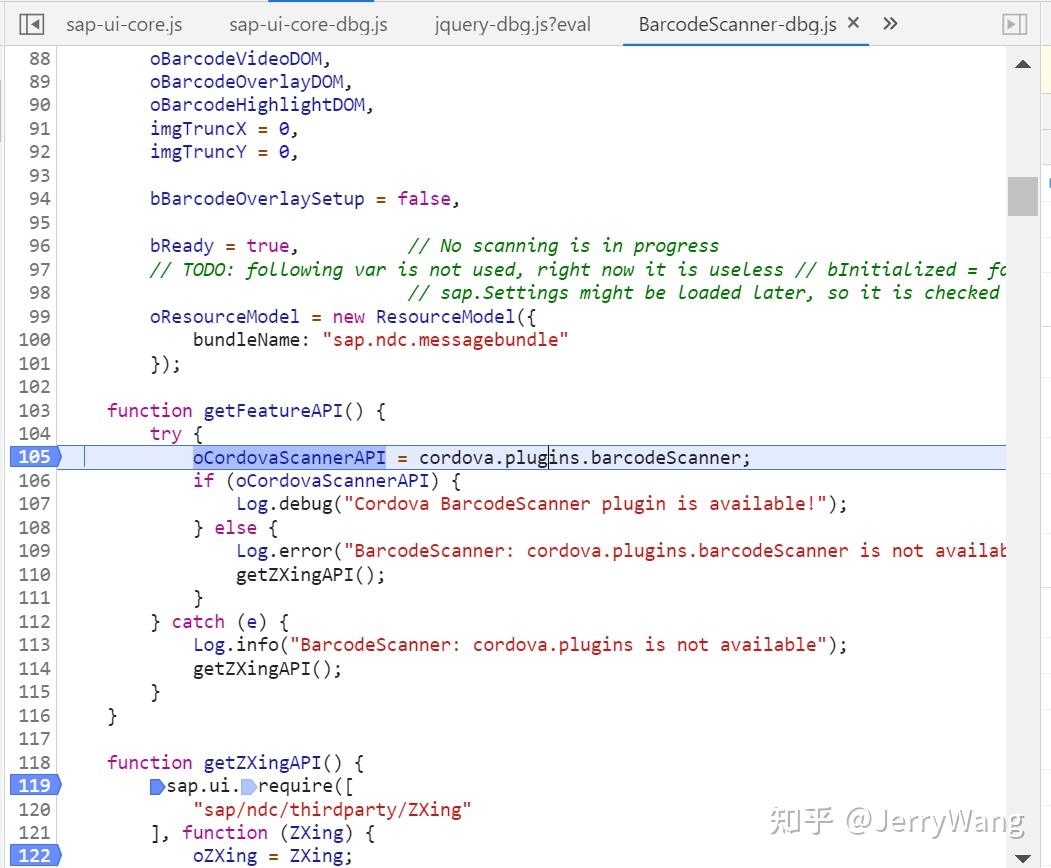
Task: Toggle the breakpoint on line 122
Action: [x=35, y=855]
